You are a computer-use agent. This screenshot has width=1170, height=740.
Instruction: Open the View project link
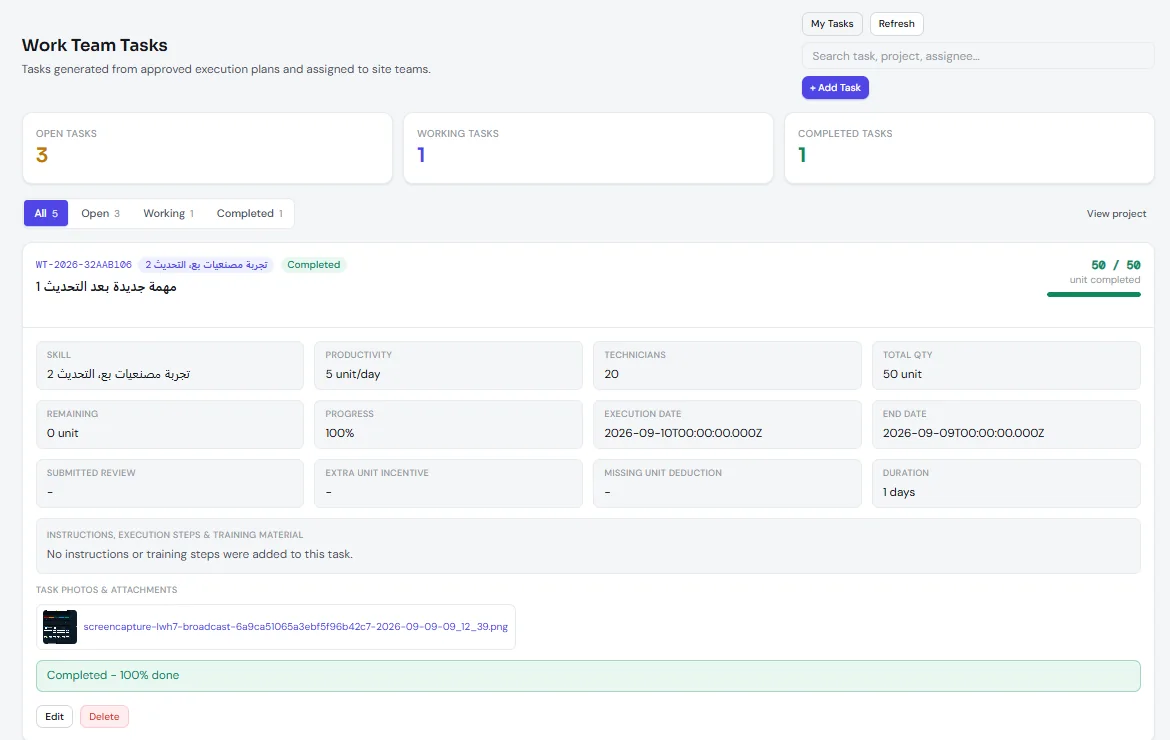tap(1116, 213)
